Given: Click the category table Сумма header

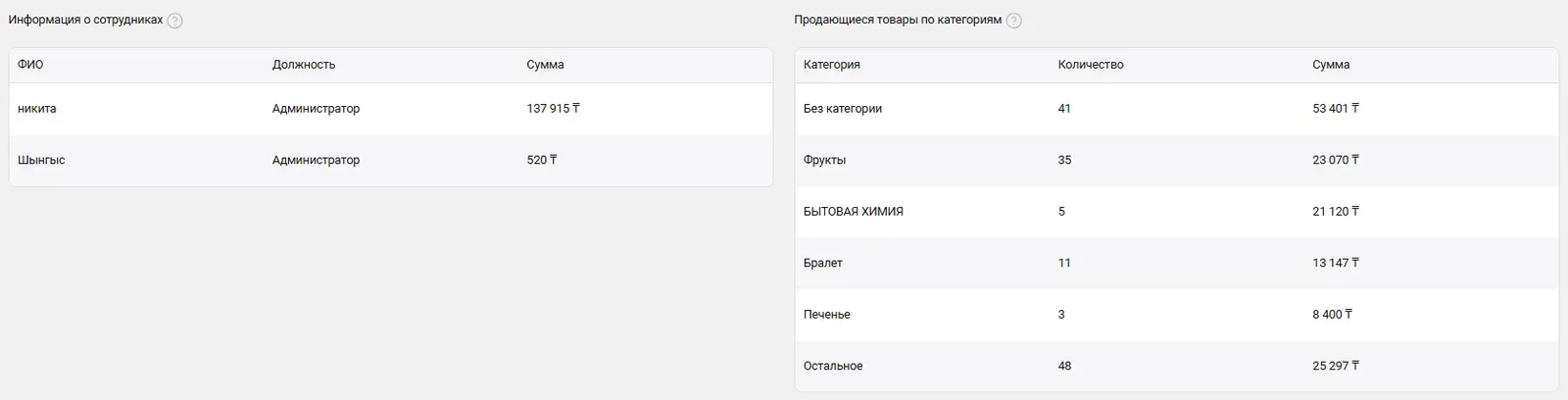Looking at the screenshot, I should coord(1331,65).
